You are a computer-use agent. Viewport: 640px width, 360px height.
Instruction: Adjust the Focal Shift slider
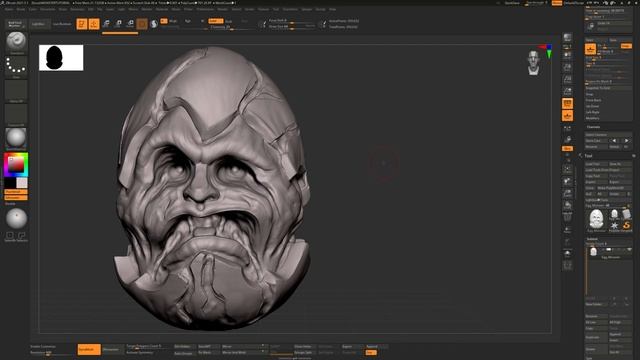pos(292,20)
